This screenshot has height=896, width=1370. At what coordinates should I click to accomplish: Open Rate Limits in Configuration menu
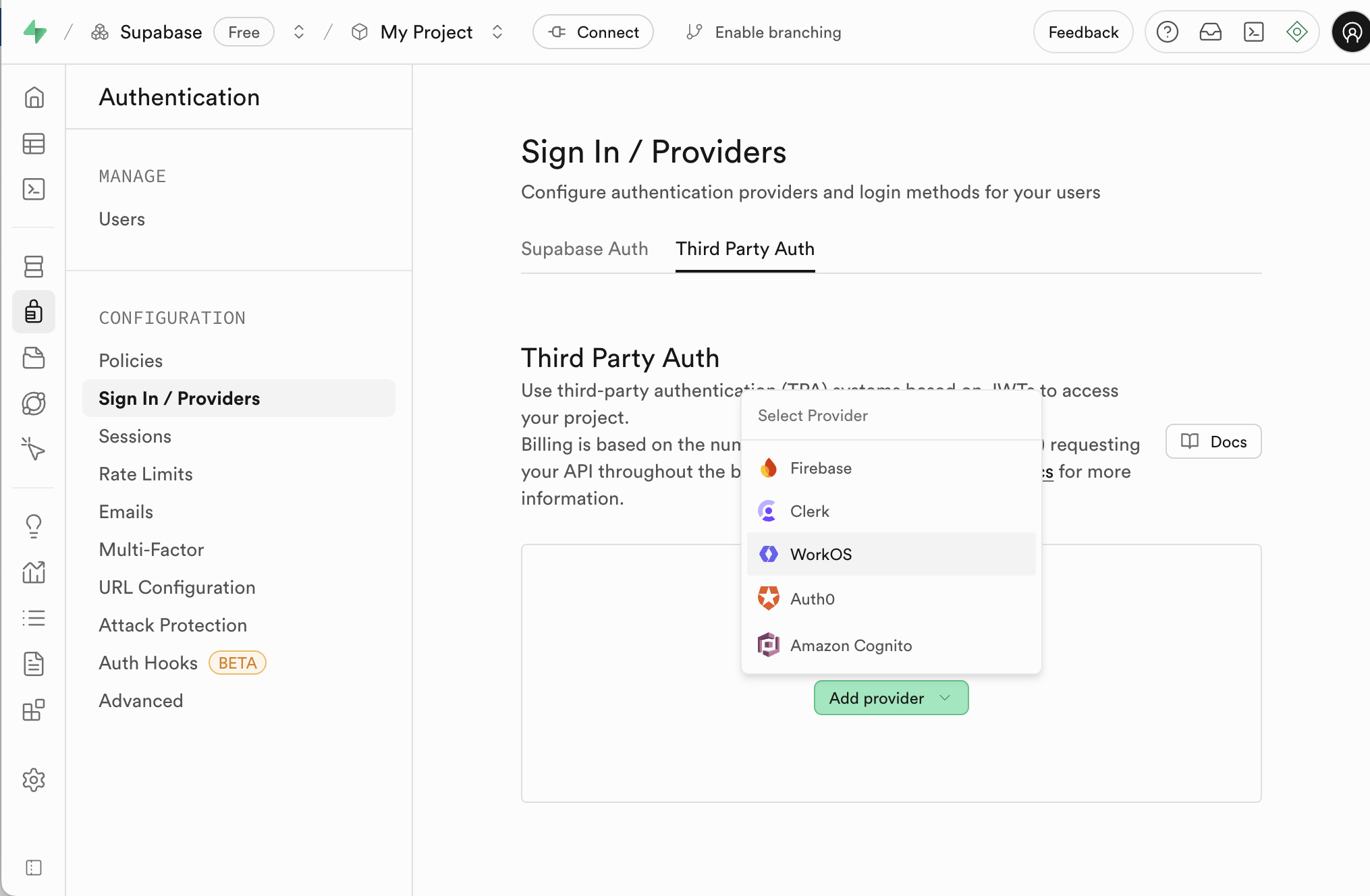click(x=145, y=474)
